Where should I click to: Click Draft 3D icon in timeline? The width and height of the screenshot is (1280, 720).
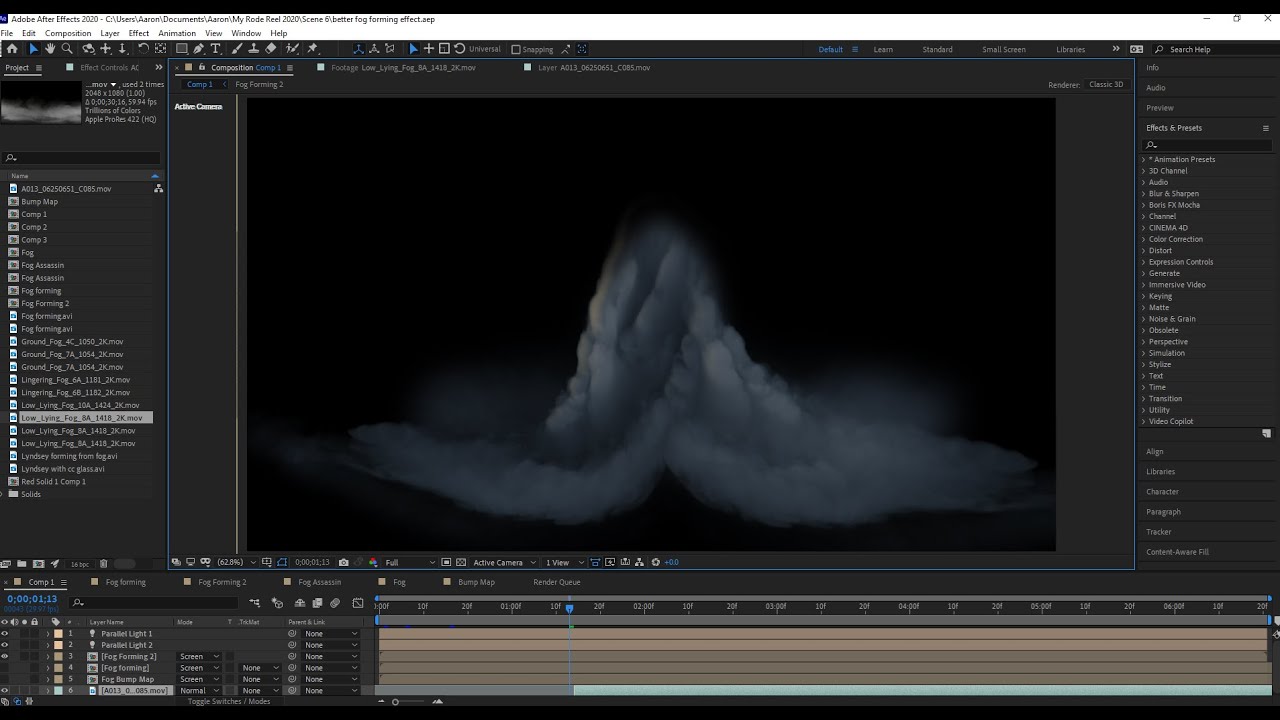pos(277,603)
